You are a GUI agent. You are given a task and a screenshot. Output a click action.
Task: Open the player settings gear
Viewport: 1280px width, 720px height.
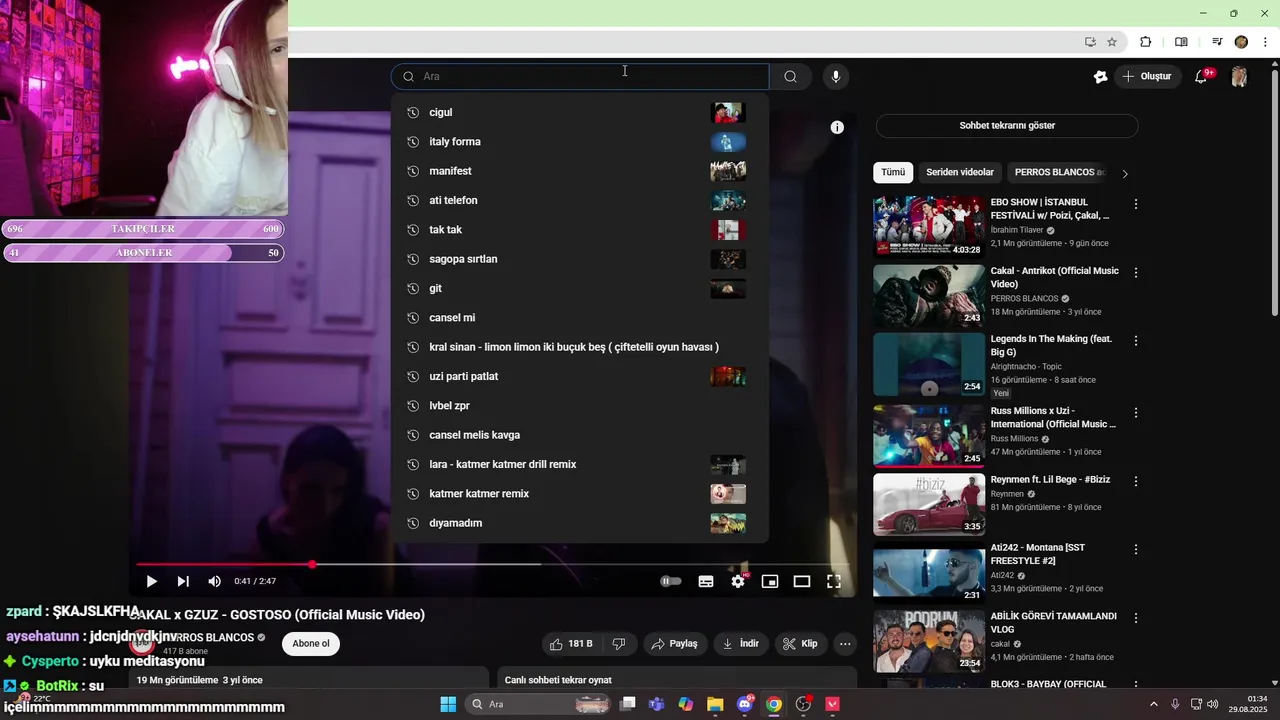point(738,581)
